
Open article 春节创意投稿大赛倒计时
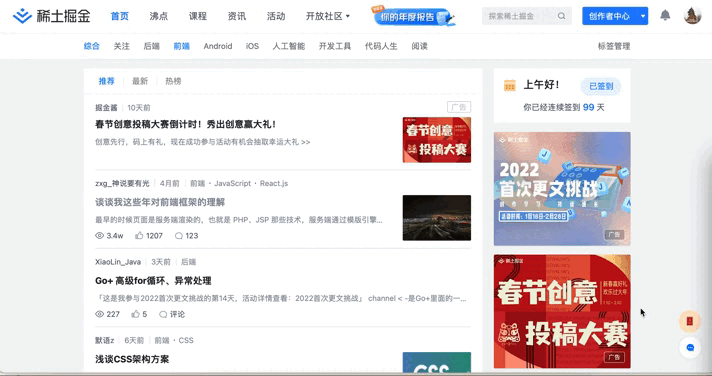(x=185, y=124)
